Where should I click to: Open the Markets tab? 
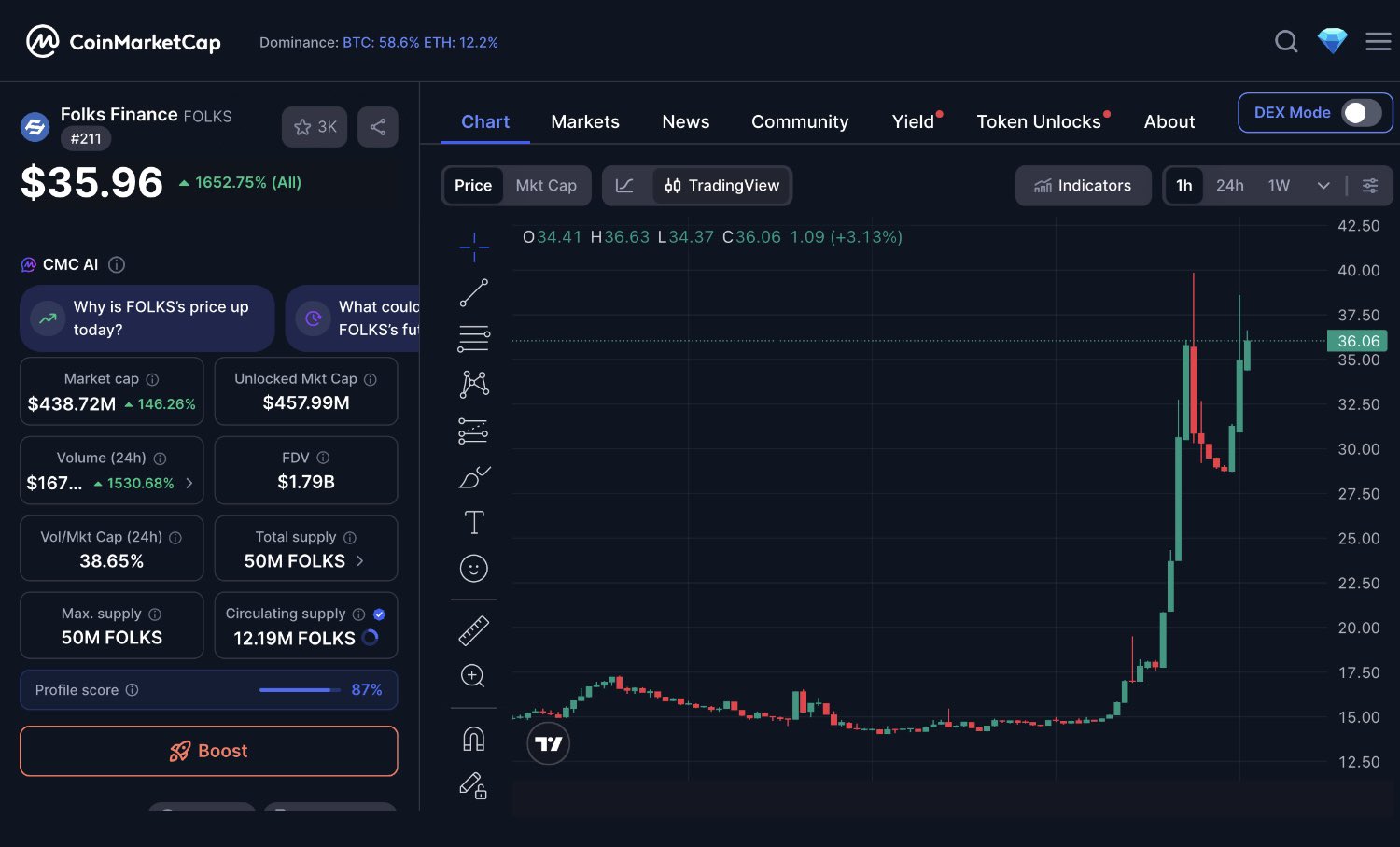point(585,122)
